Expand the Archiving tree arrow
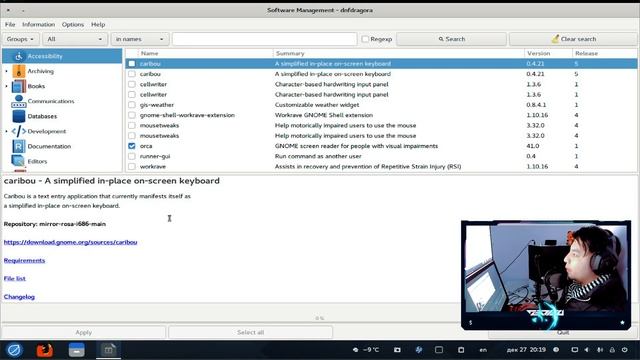The width and height of the screenshot is (640, 360). pos(7,71)
